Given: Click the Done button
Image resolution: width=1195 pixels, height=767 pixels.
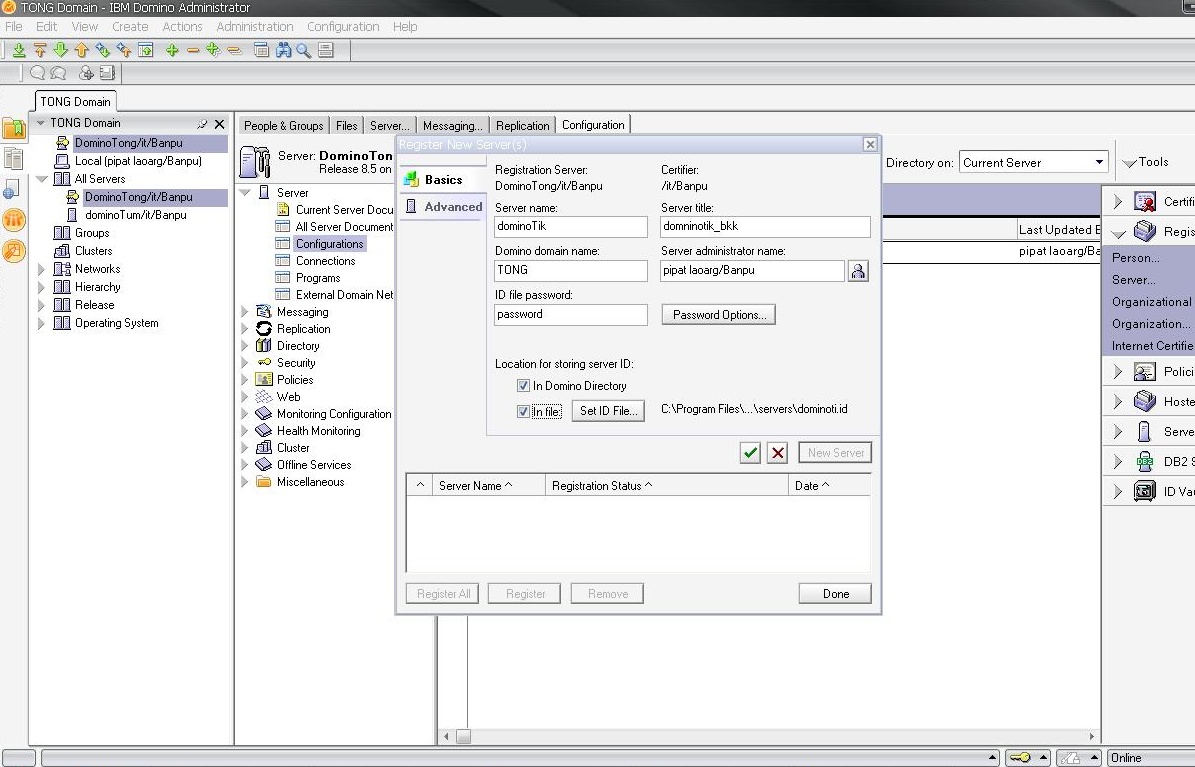Looking at the screenshot, I should click(835, 594).
